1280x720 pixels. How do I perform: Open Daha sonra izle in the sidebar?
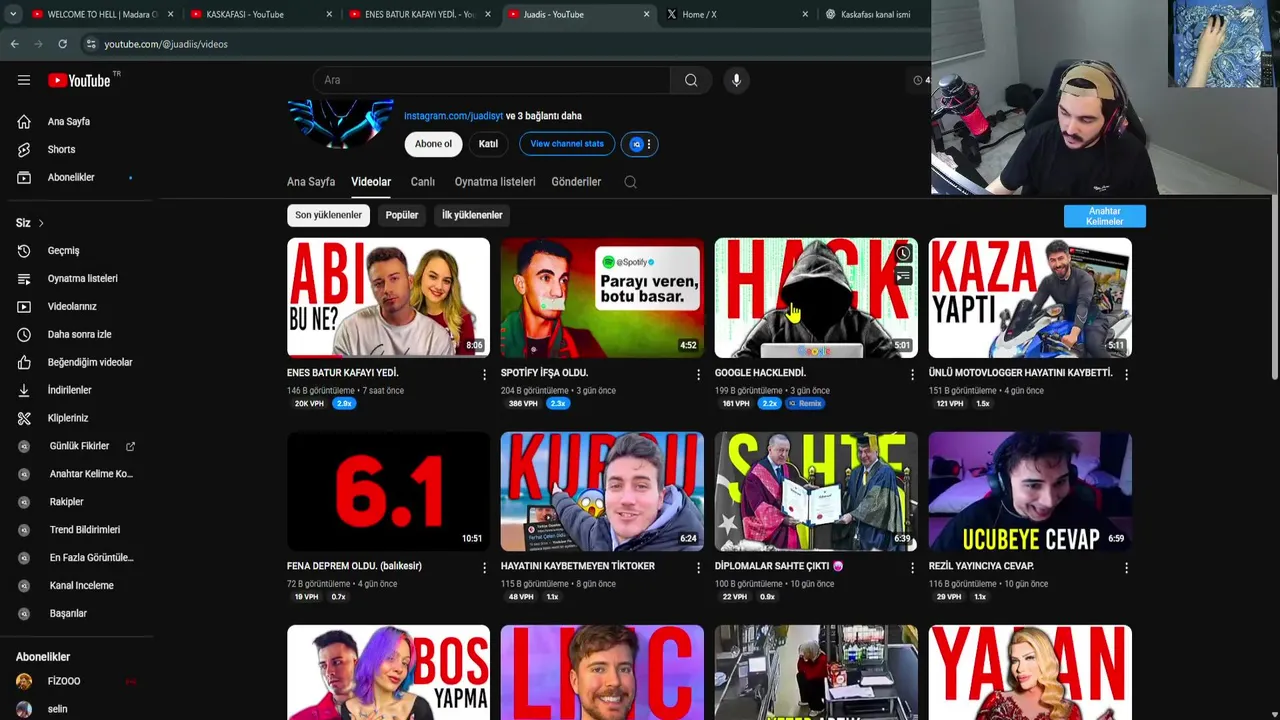pyautogui.click(x=77, y=334)
